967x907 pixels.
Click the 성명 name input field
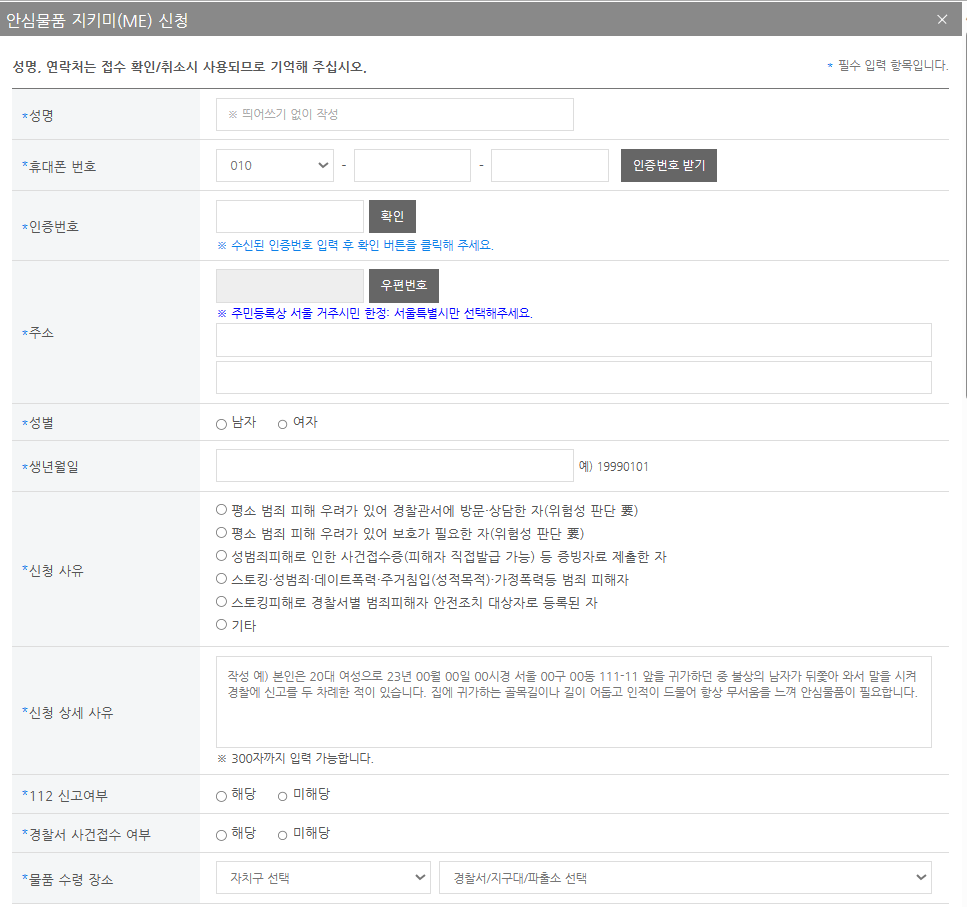tap(394, 114)
